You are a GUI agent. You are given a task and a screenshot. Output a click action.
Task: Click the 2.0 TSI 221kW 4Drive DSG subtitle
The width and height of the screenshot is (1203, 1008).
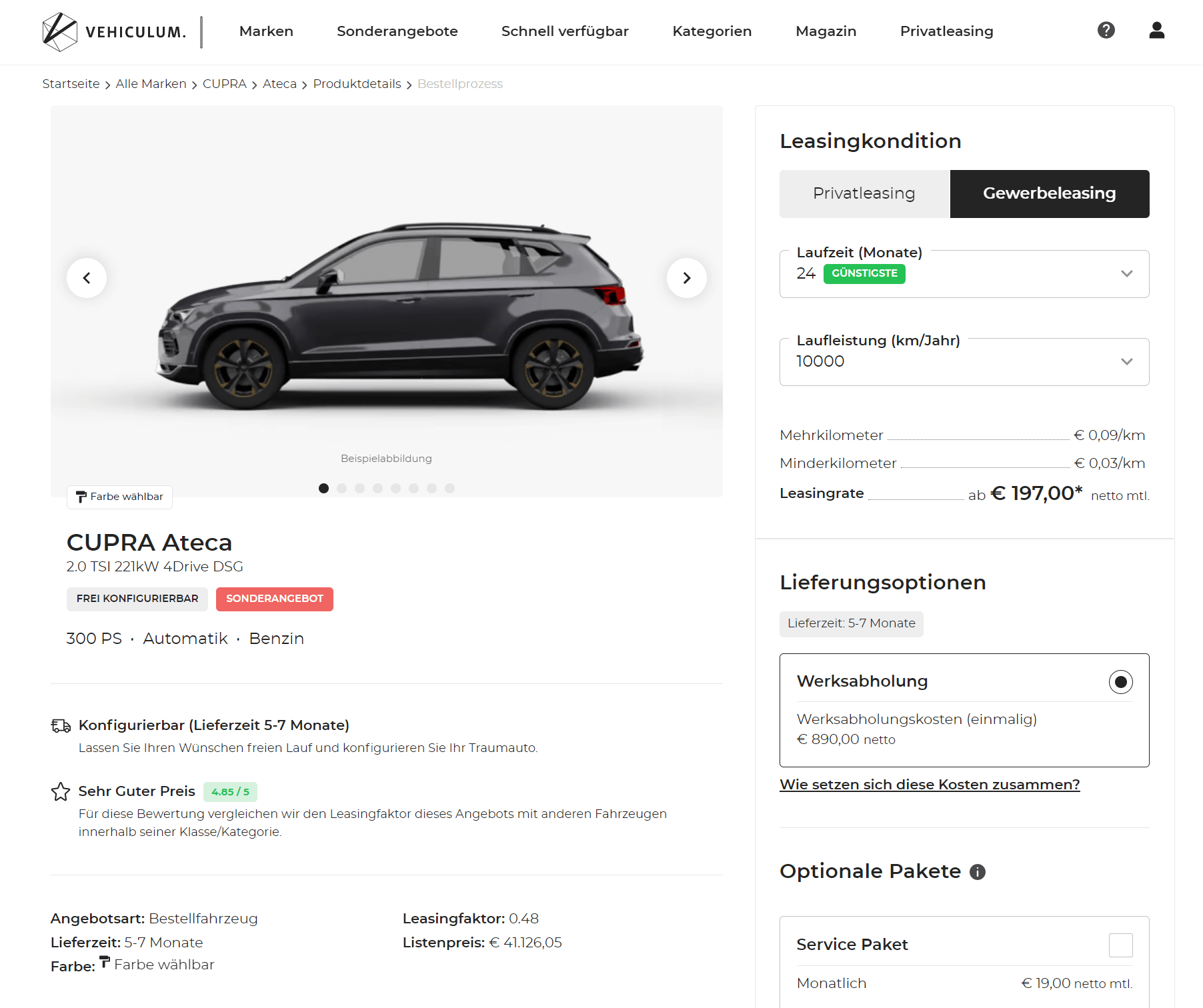click(x=155, y=567)
